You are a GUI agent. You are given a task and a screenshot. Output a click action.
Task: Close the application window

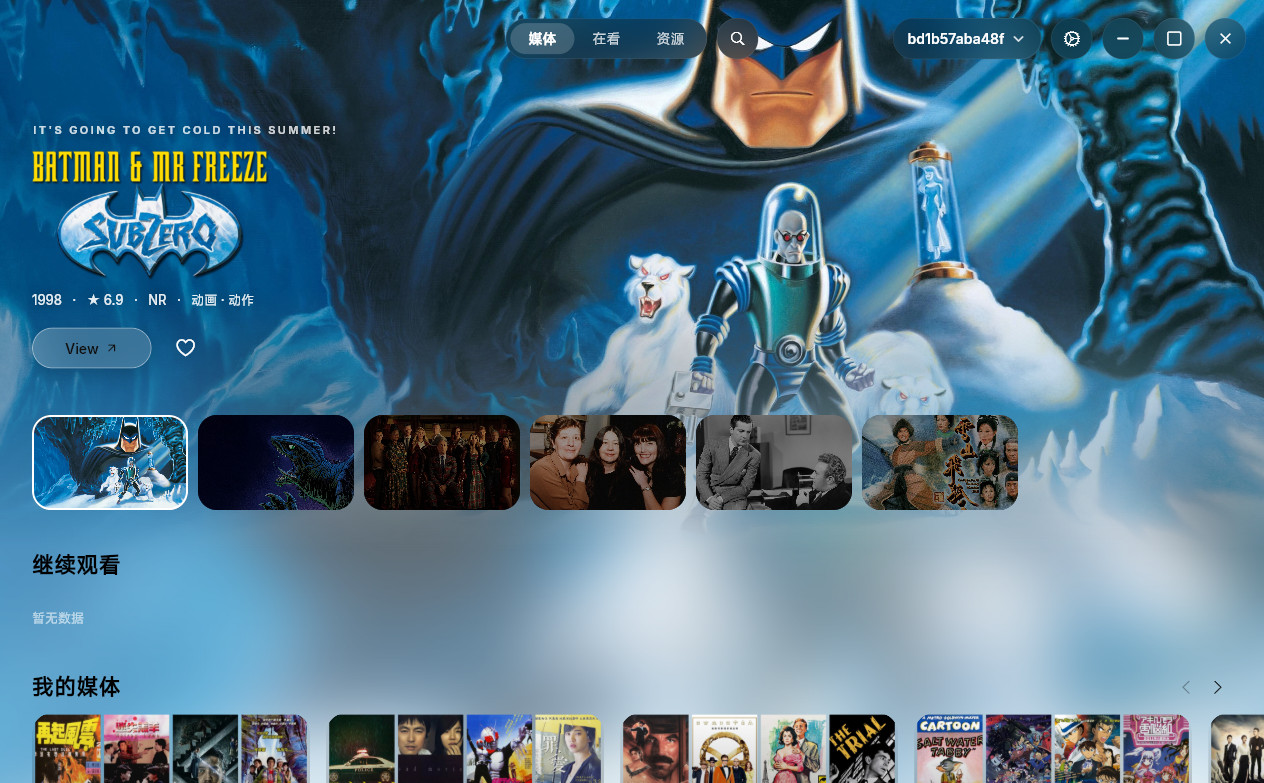coord(1225,39)
